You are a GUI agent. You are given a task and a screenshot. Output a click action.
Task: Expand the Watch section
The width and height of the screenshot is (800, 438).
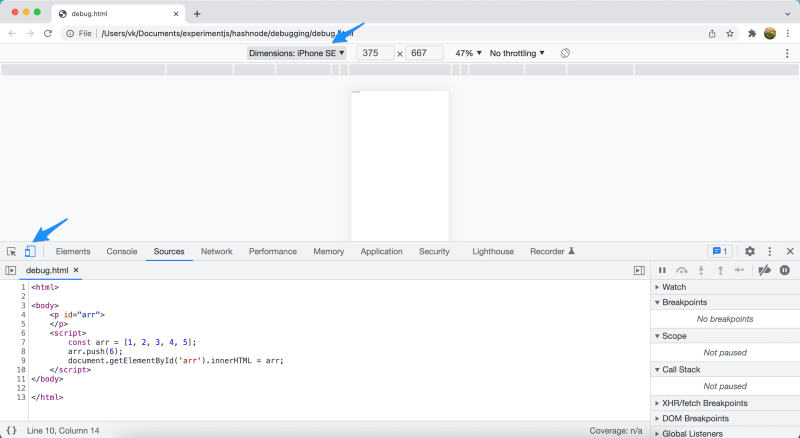click(725, 287)
